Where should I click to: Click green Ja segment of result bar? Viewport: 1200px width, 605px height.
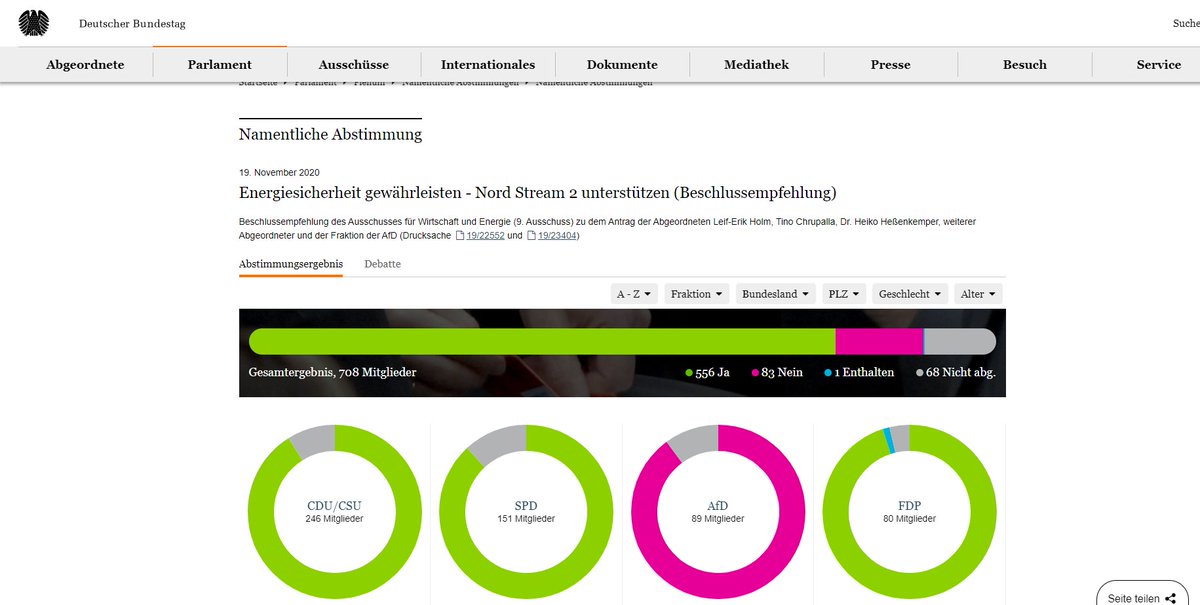click(542, 341)
